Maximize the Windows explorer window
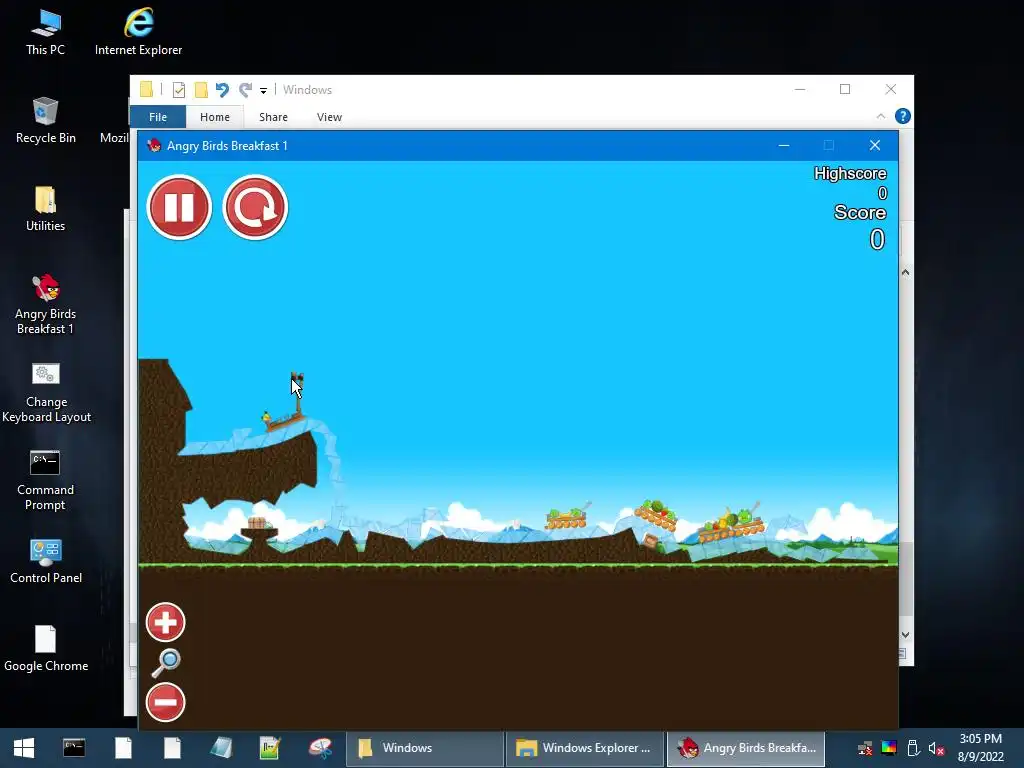This screenshot has height=768, width=1024. tap(845, 89)
